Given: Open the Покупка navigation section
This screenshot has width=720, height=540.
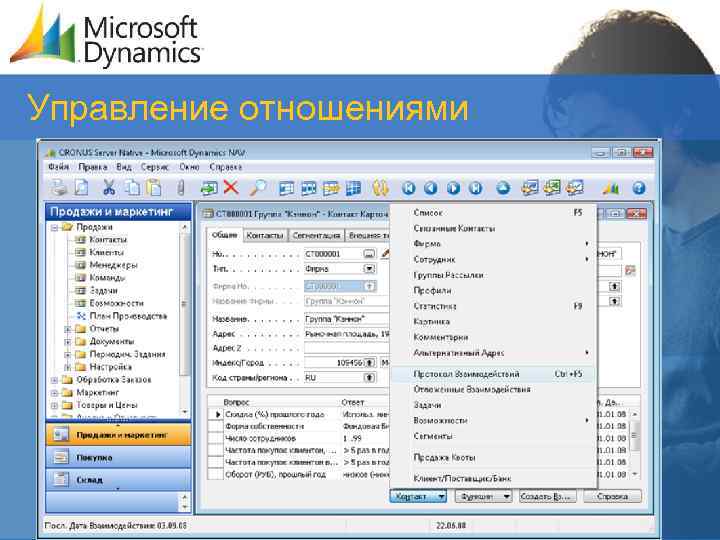Looking at the screenshot, I should 118,457.
